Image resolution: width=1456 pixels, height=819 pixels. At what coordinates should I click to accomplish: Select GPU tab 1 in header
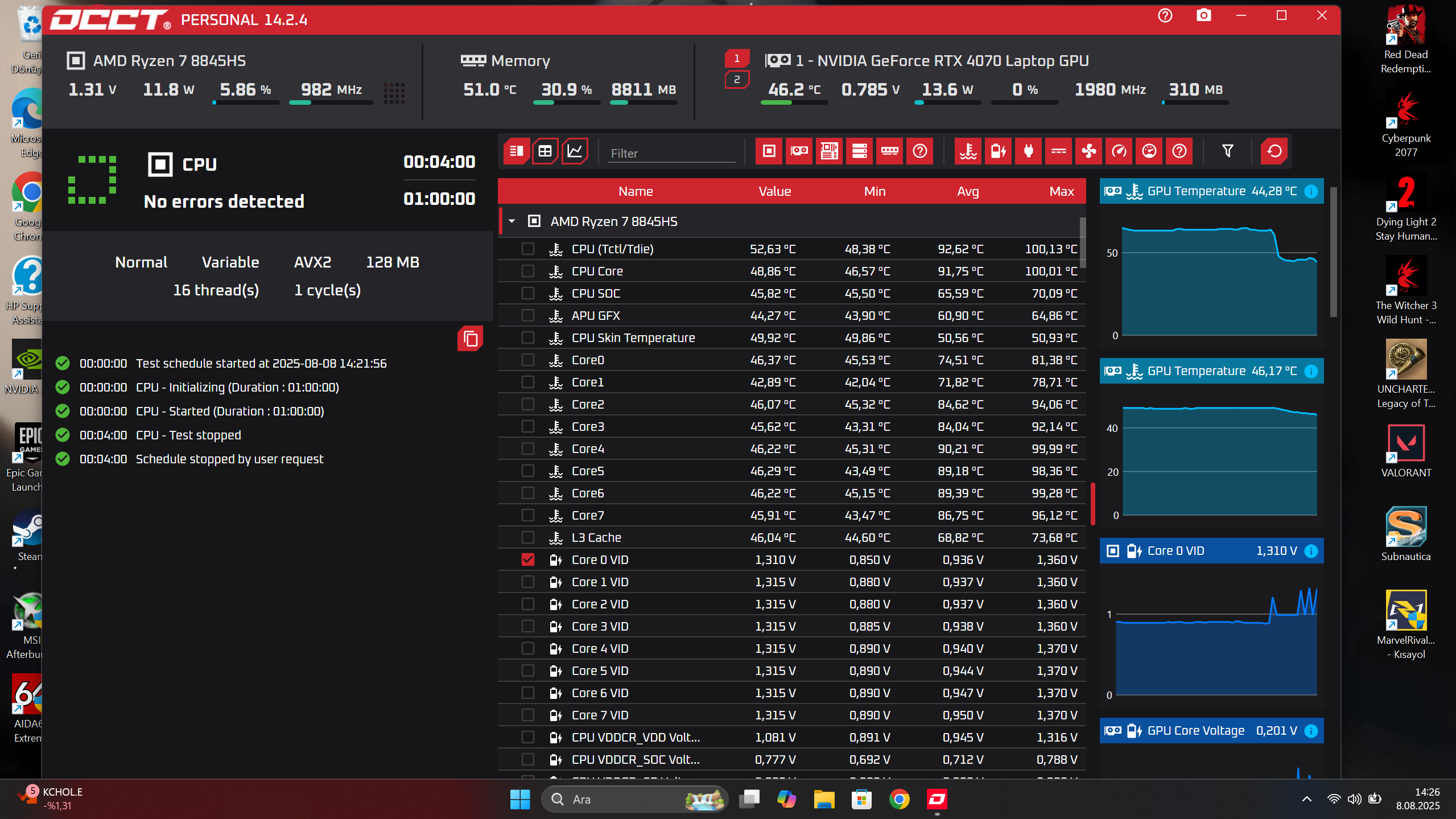click(x=737, y=59)
